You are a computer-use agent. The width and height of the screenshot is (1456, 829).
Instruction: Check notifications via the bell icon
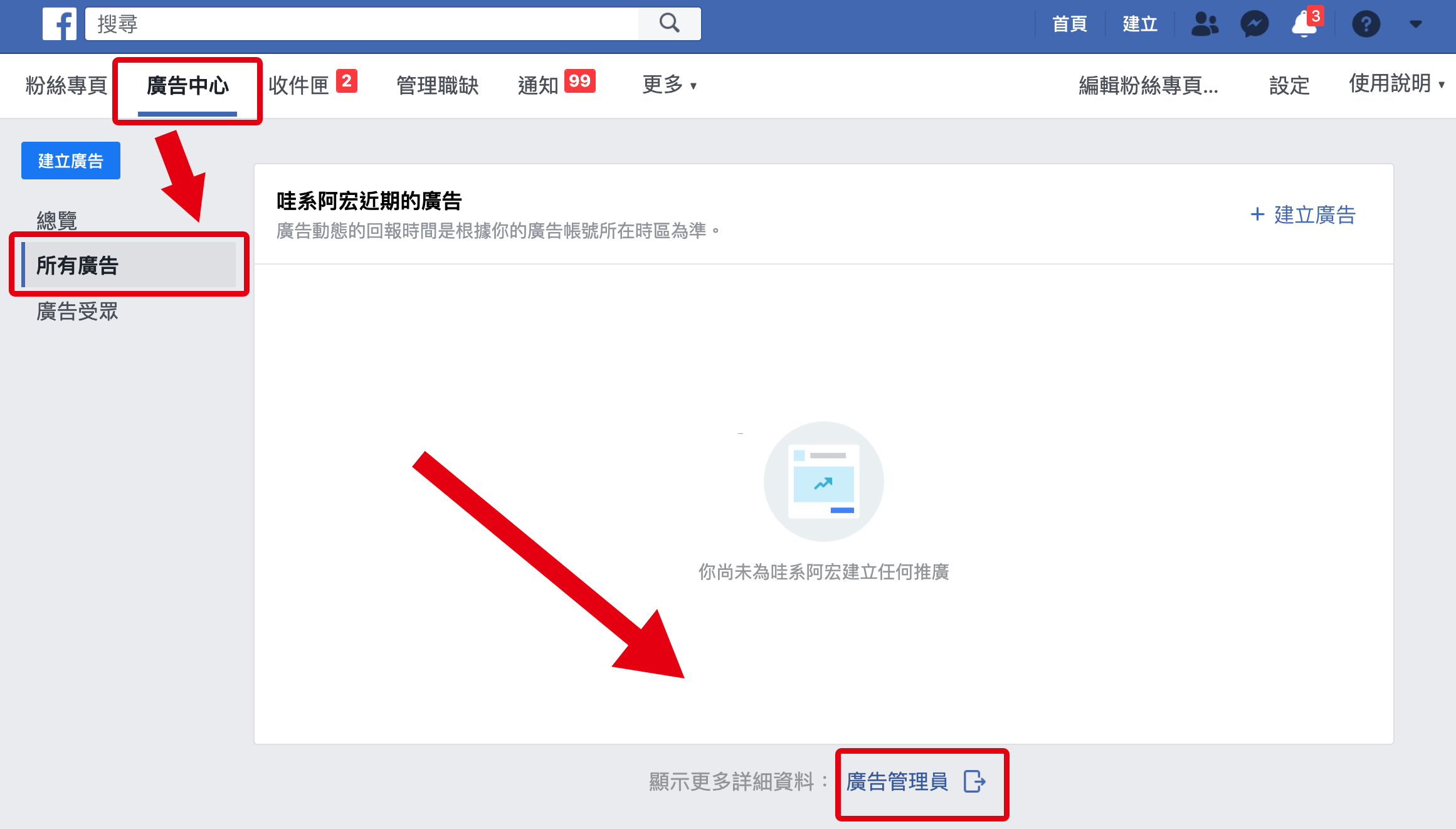1304,25
